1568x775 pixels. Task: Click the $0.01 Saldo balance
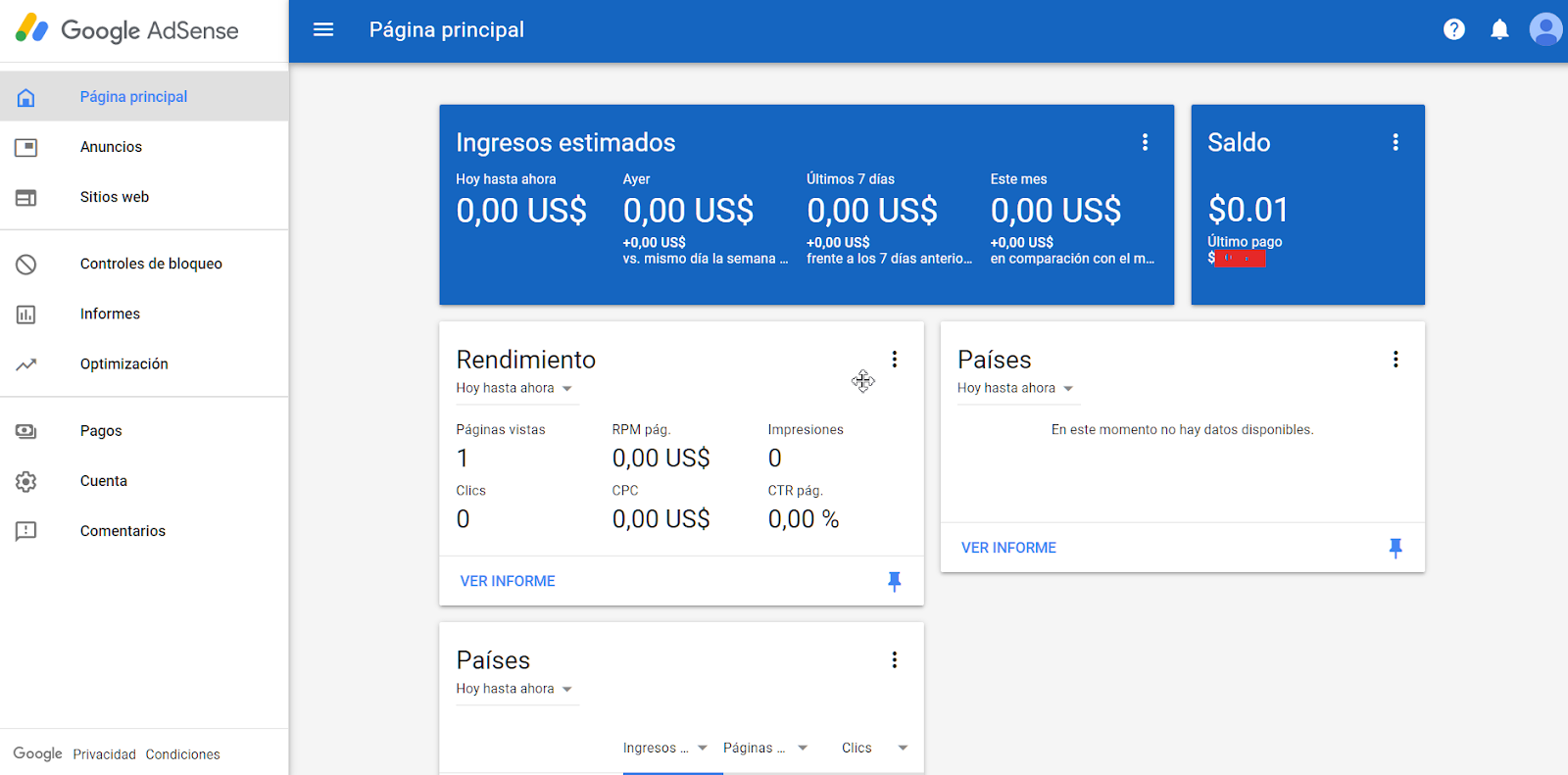coord(1248,210)
